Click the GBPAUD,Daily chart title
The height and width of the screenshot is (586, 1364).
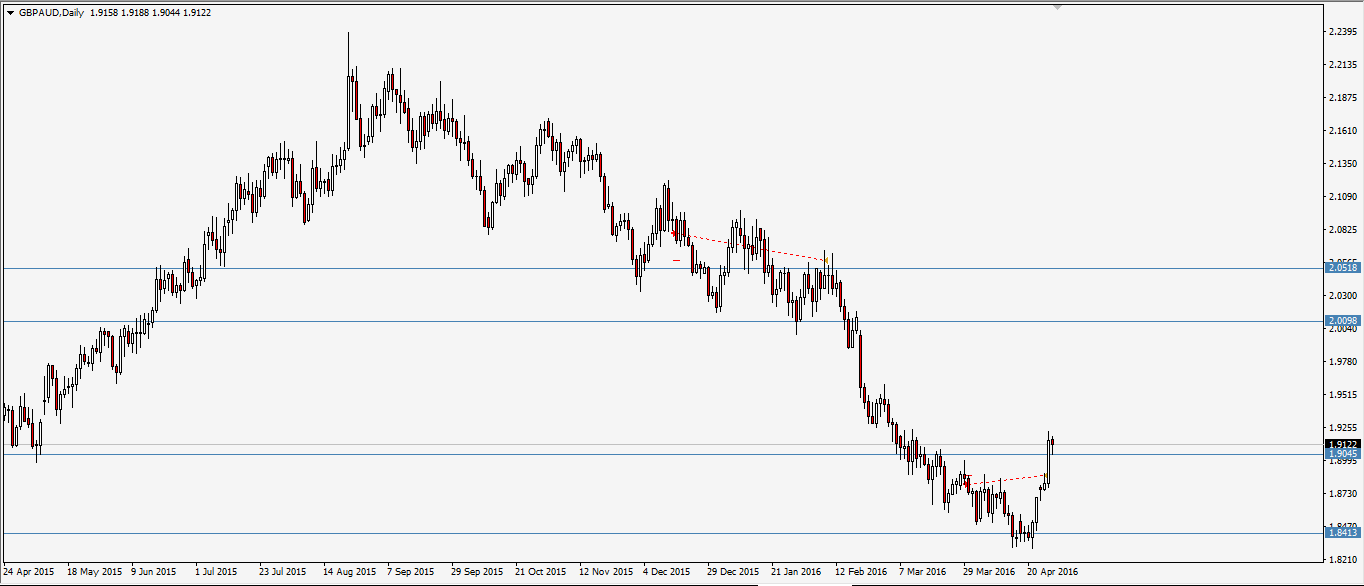(x=51, y=13)
